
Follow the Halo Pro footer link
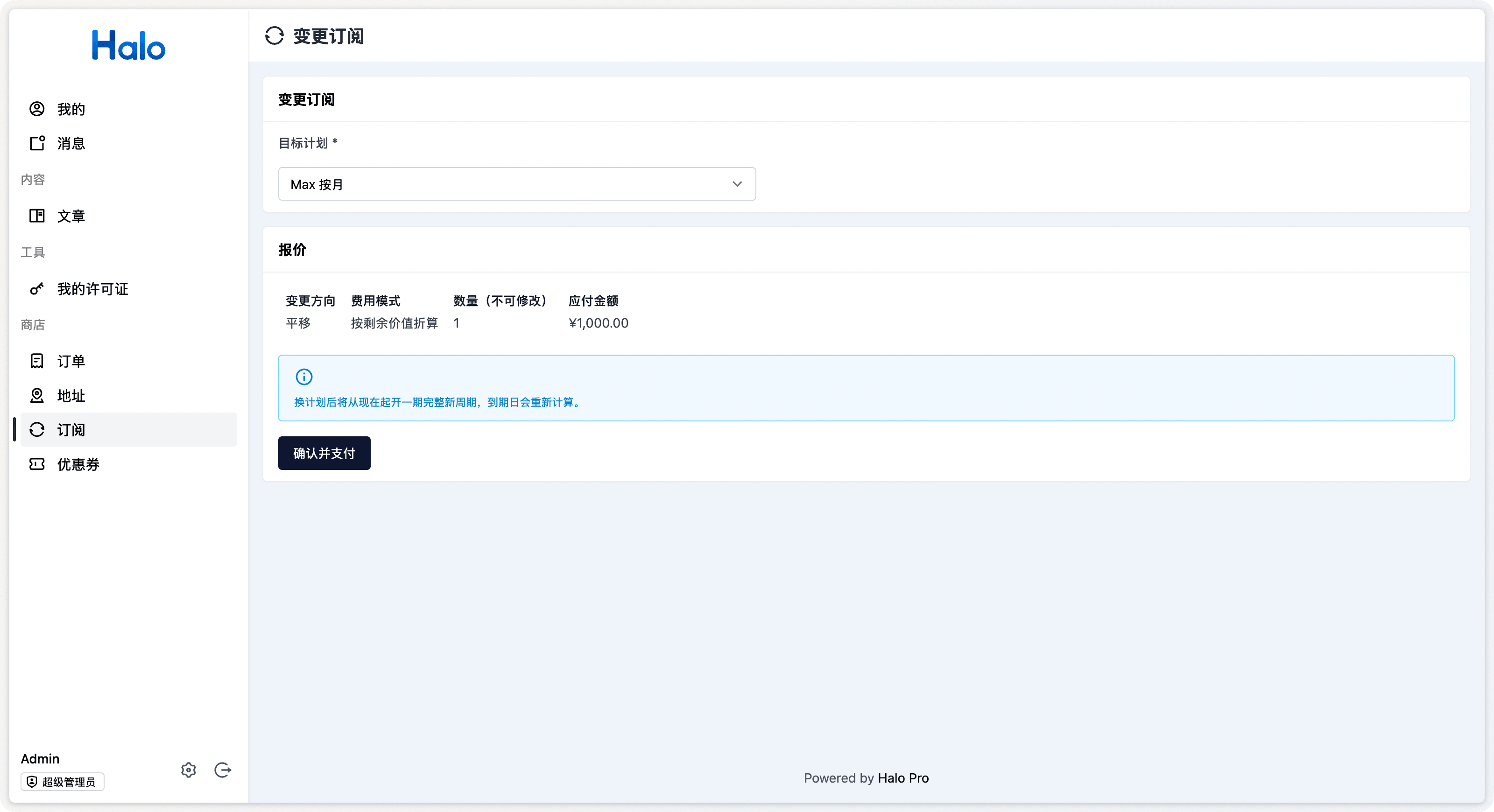(903, 778)
